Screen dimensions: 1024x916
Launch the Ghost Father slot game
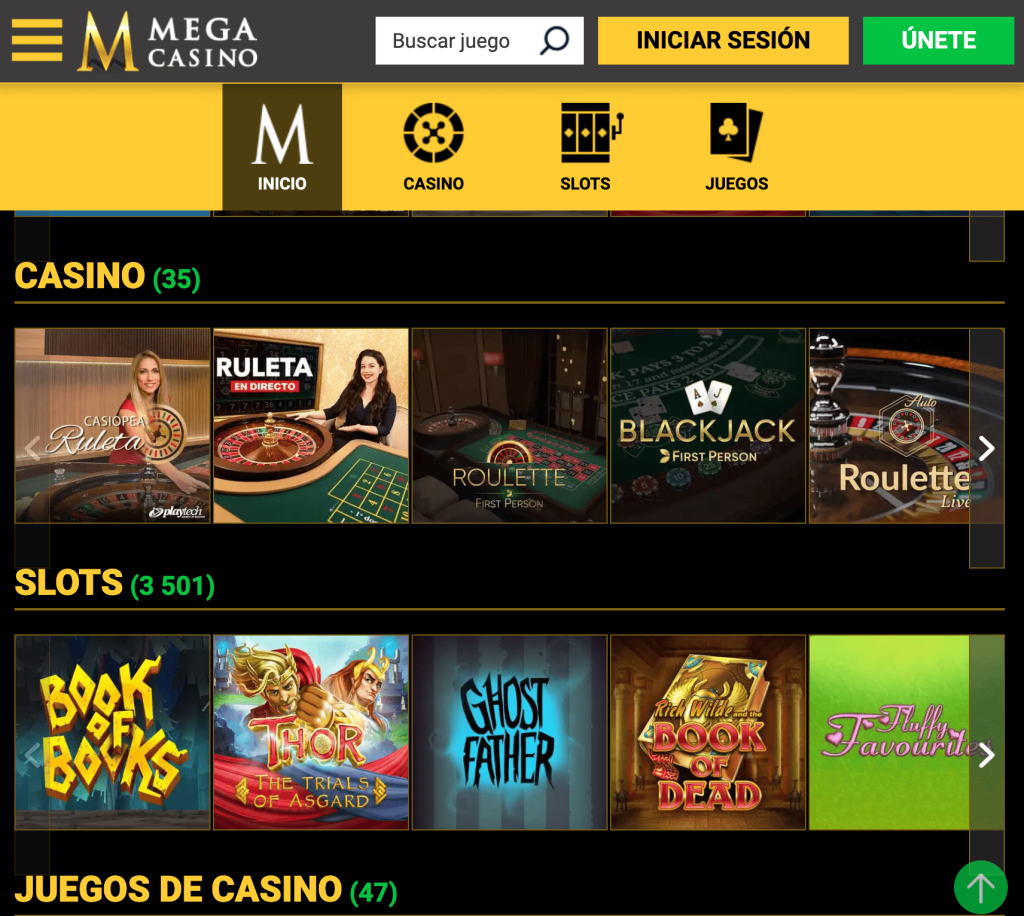click(509, 733)
